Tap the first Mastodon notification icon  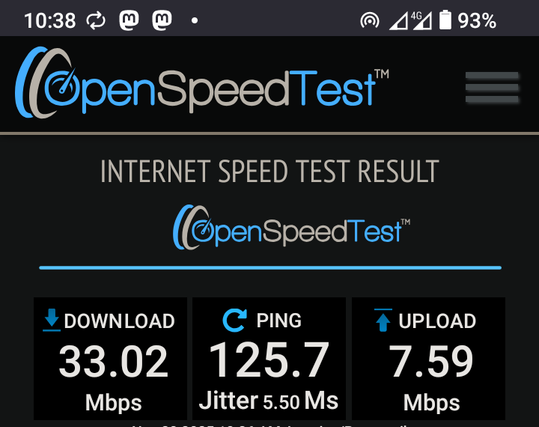pyautogui.click(x=129, y=20)
